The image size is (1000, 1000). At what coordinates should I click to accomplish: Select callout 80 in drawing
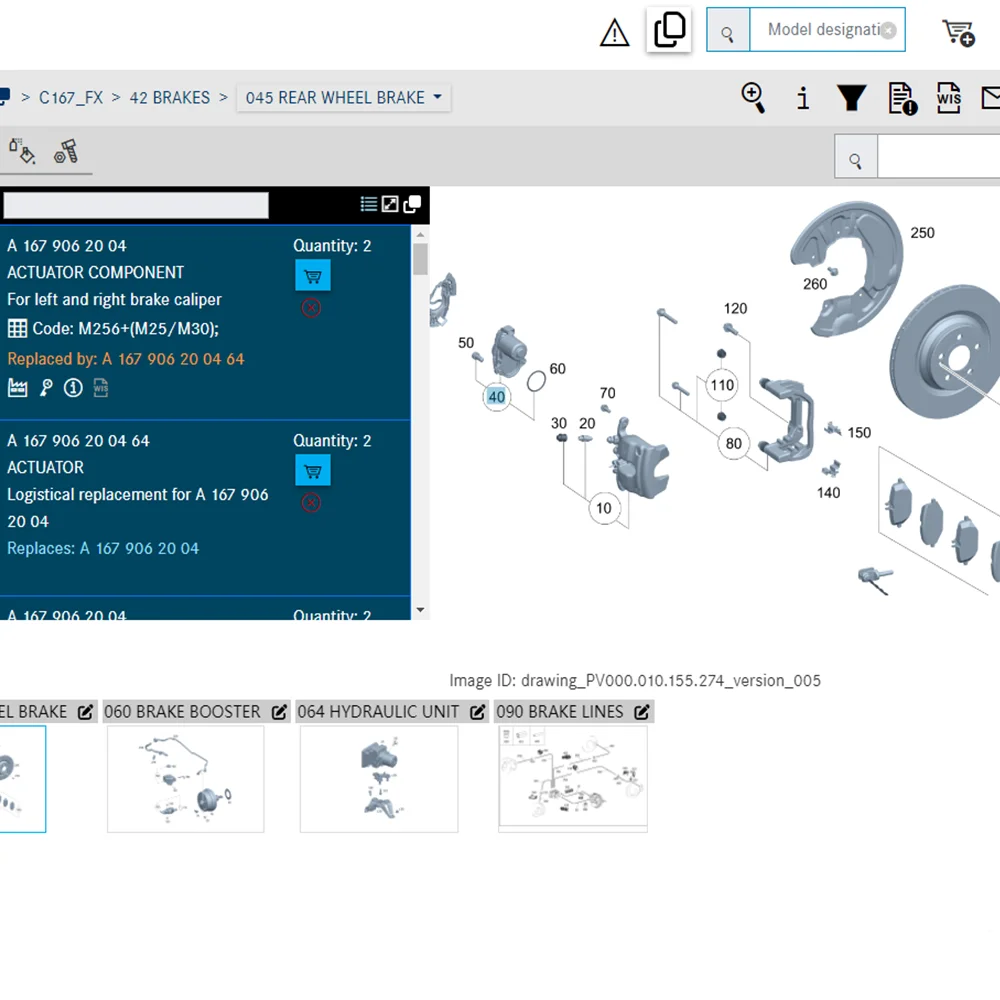733,443
